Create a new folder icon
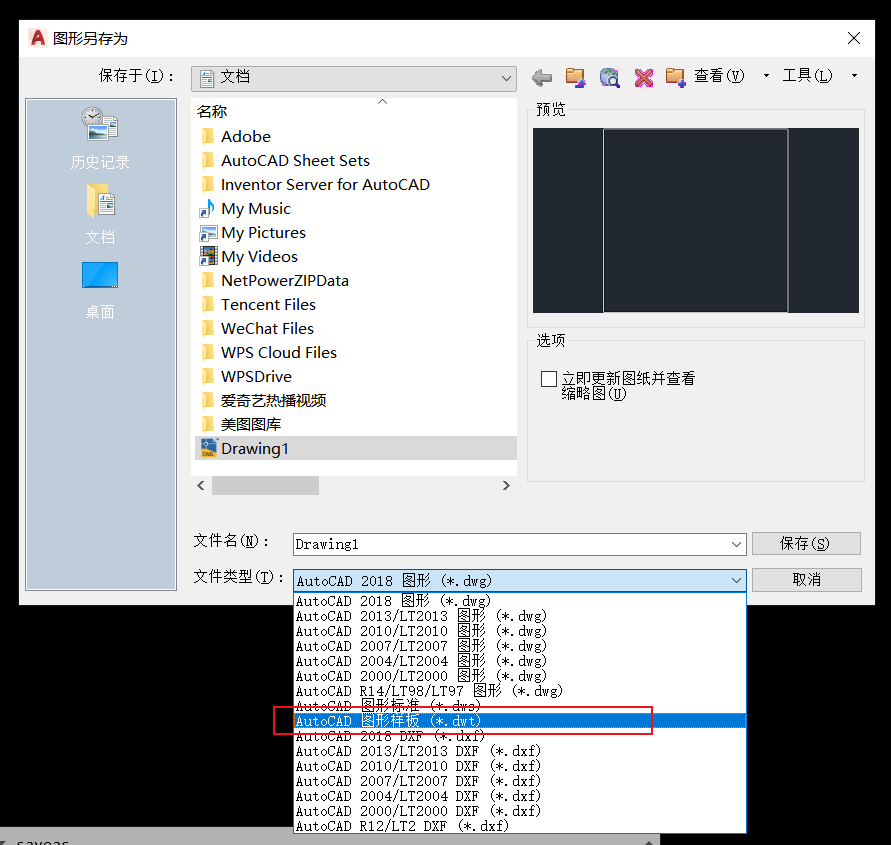Viewport: 891px width, 845px height. click(x=675, y=77)
